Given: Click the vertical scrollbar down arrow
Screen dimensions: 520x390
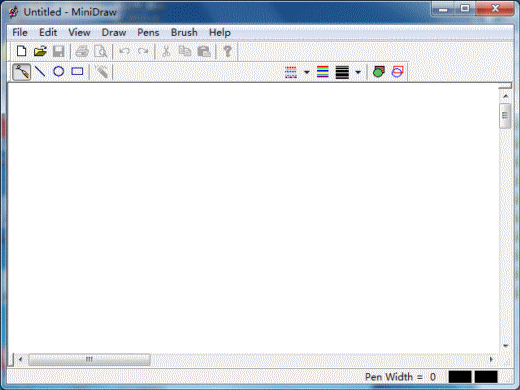Looking at the screenshot, I should 505,346.
